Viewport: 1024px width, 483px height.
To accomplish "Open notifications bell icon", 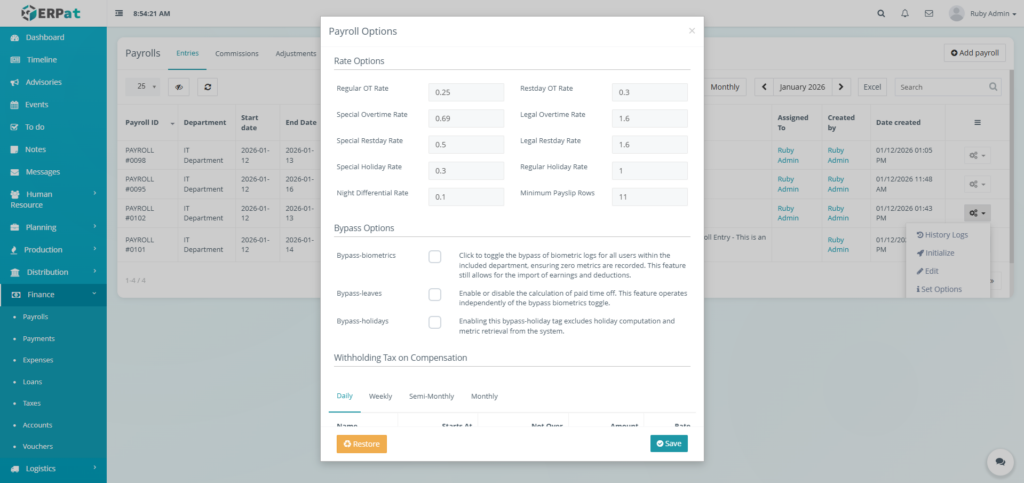I will coord(904,13).
